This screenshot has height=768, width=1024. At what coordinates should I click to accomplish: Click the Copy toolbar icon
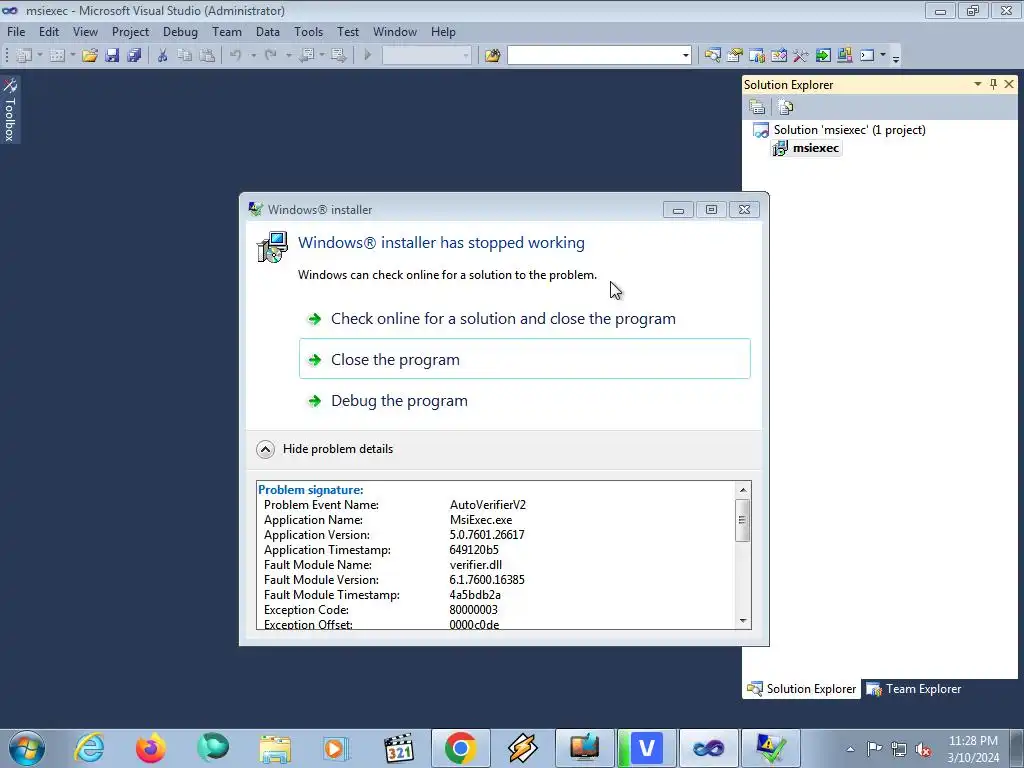[185, 56]
